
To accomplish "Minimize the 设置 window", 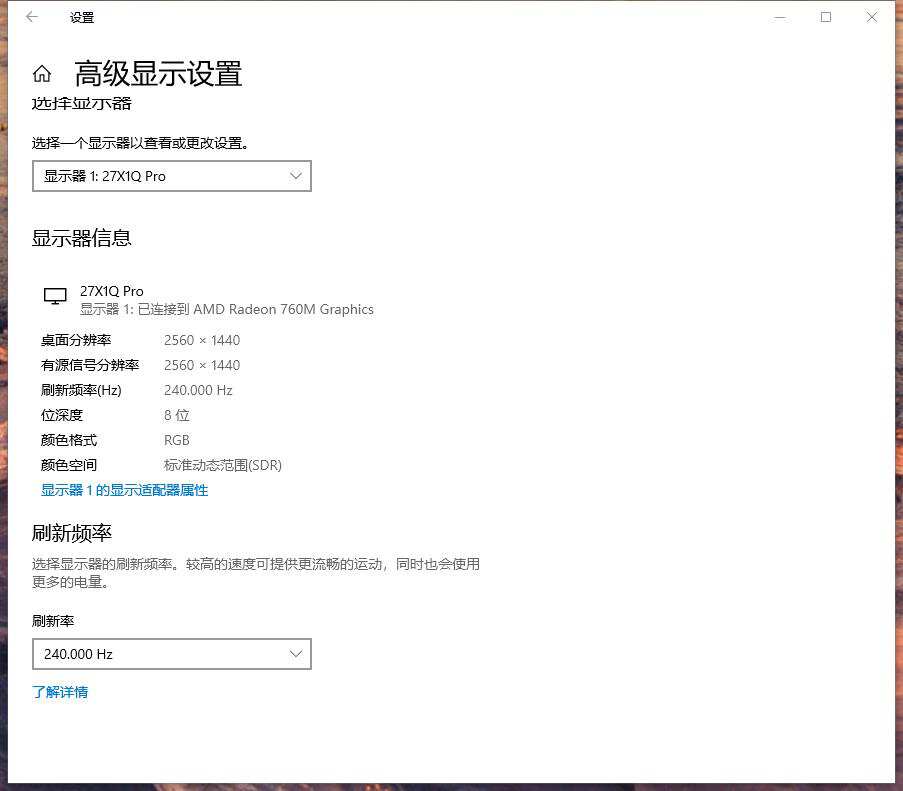I will [x=780, y=17].
